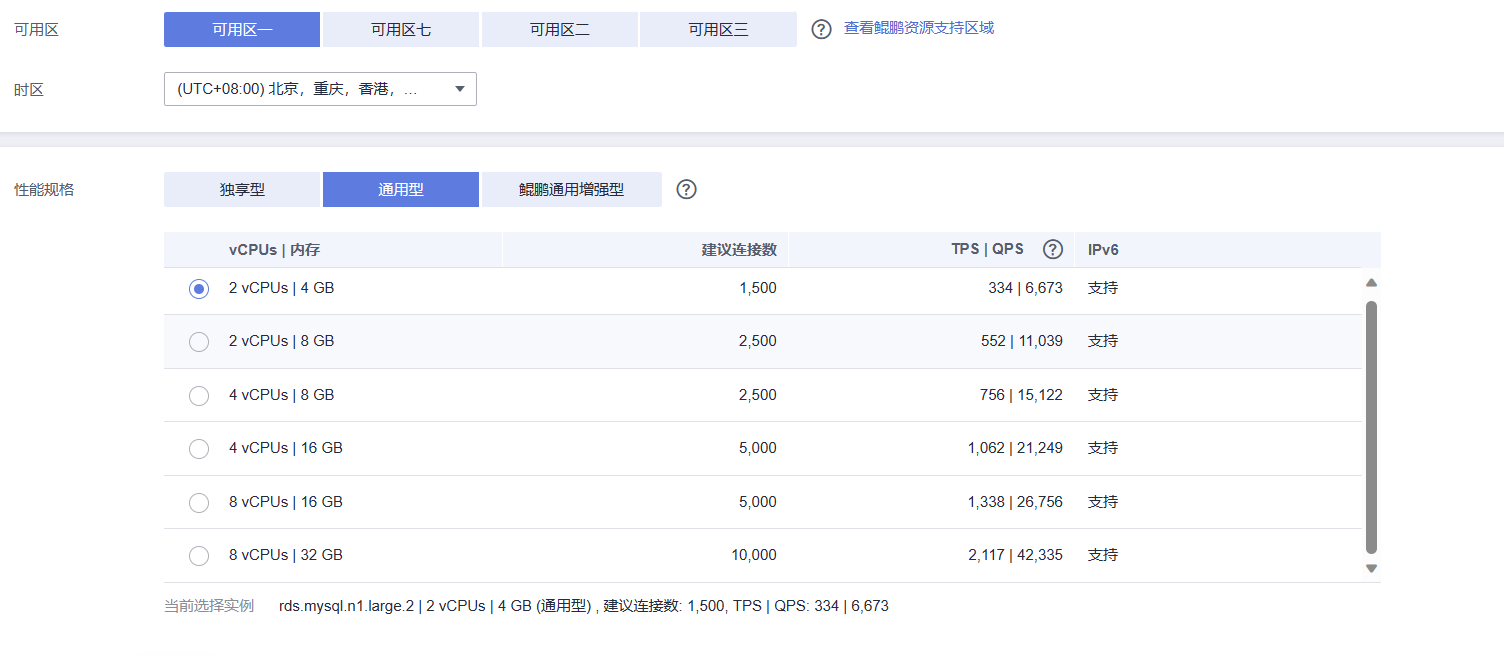Open the 查看鲲鹏资源支持区域 link
This screenshot has width=1504, height=656.
tap(919, 29)
